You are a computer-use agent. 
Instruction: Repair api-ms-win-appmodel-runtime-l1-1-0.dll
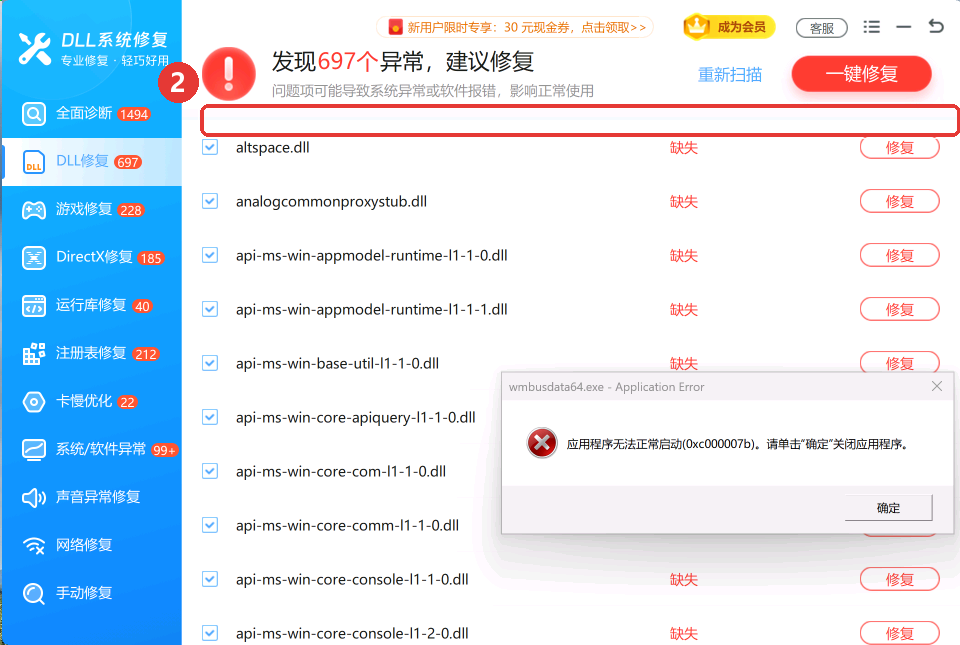(x=899, y=255)
